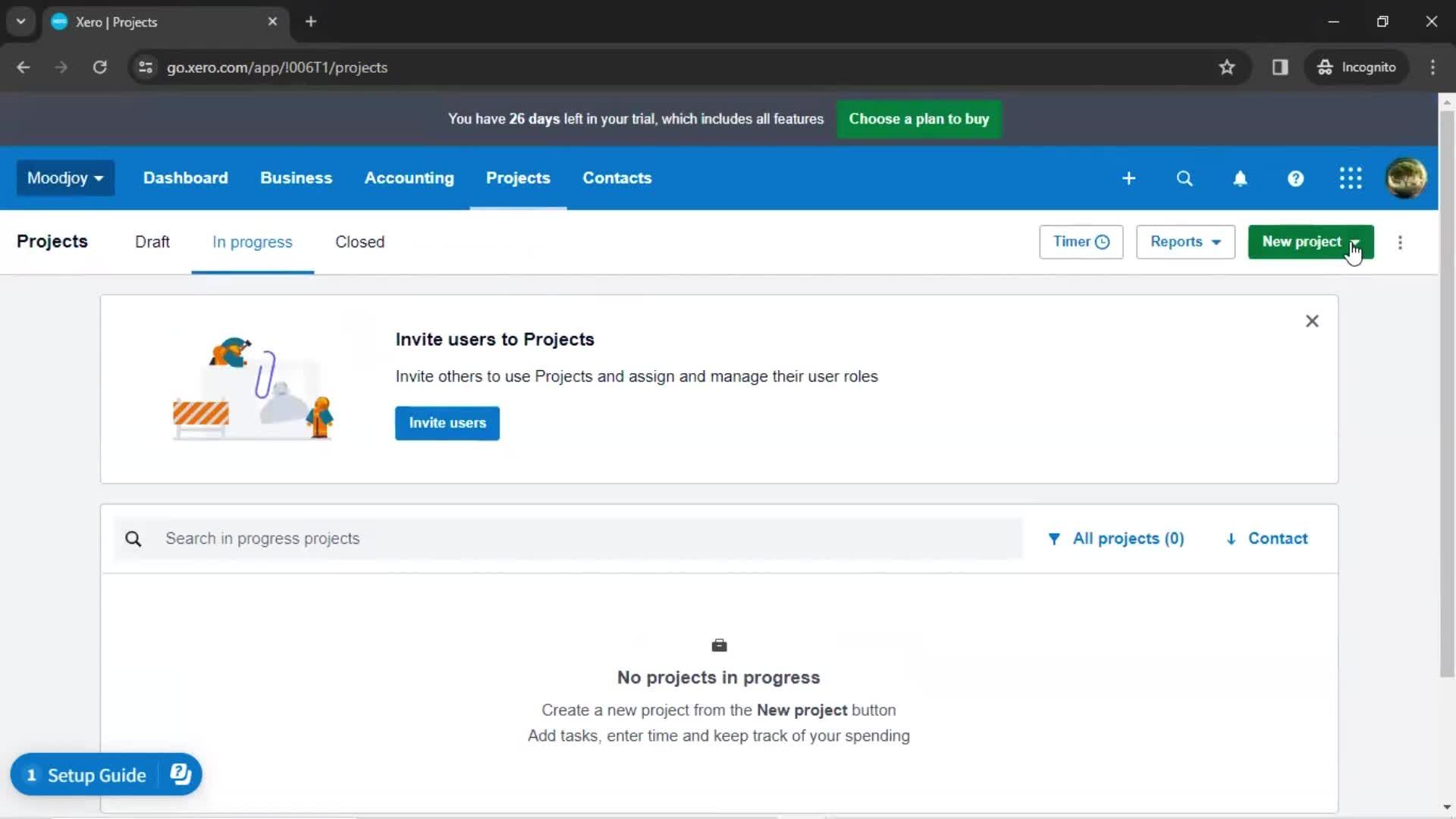Click the Search in progress projects field
This screenshot has height=819, width=1456.
[x=569, y=538]
